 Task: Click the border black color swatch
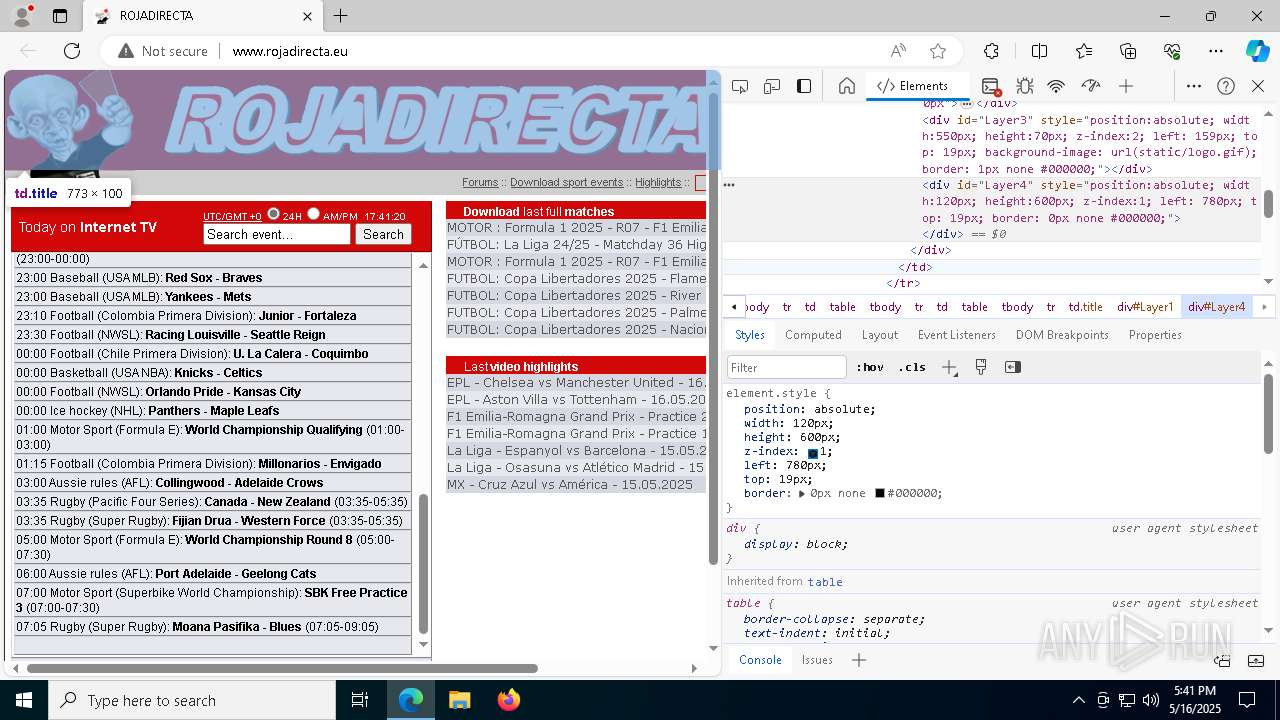pos(880,494)
